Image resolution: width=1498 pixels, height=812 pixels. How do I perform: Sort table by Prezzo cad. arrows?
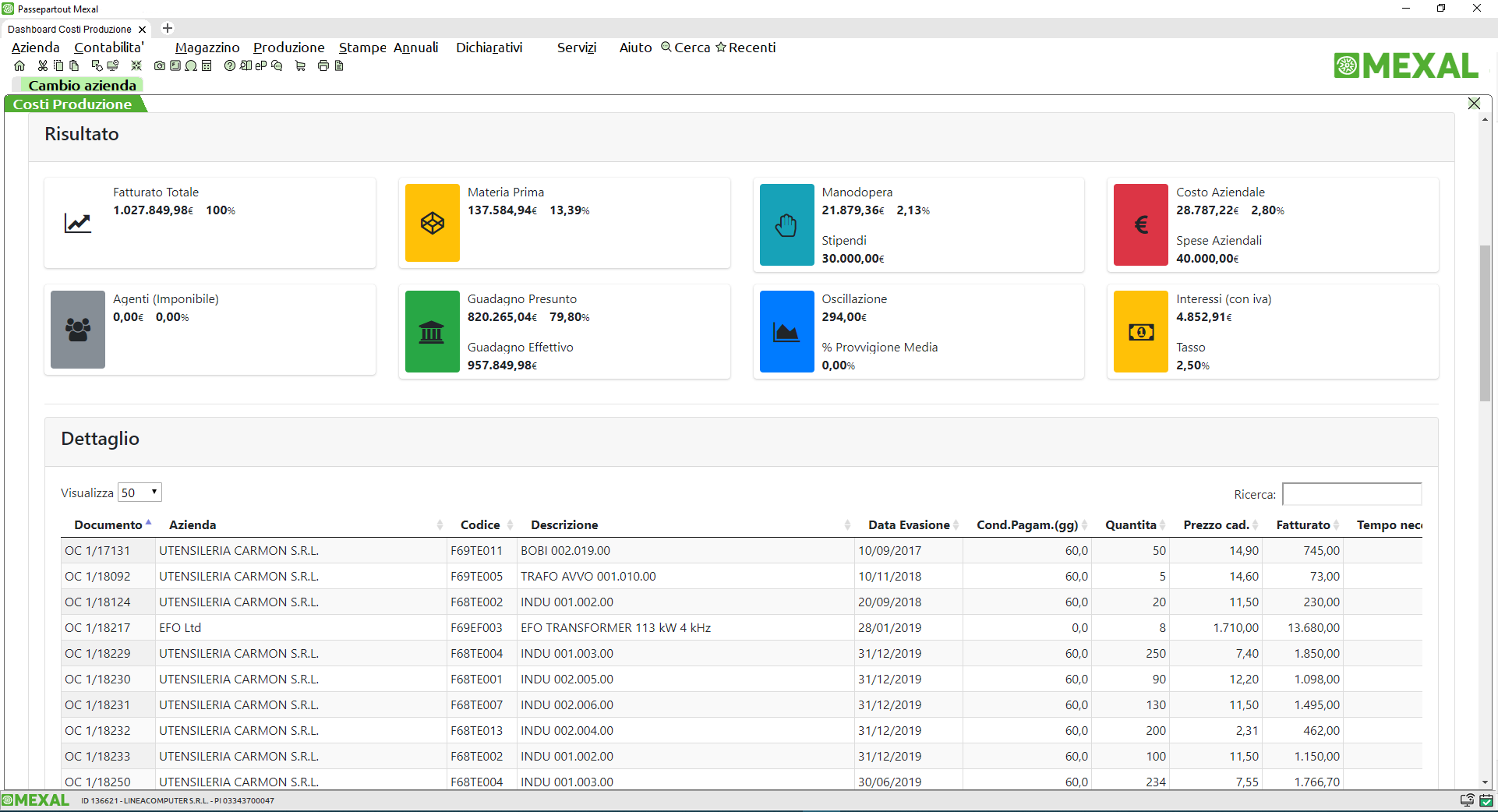(1256, 525)
